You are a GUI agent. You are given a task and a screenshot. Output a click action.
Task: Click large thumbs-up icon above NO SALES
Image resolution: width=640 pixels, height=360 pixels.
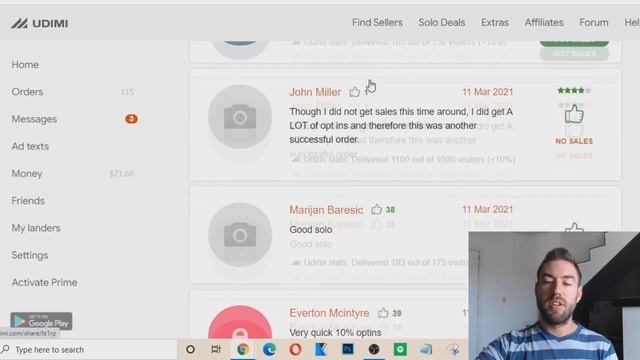574,114
